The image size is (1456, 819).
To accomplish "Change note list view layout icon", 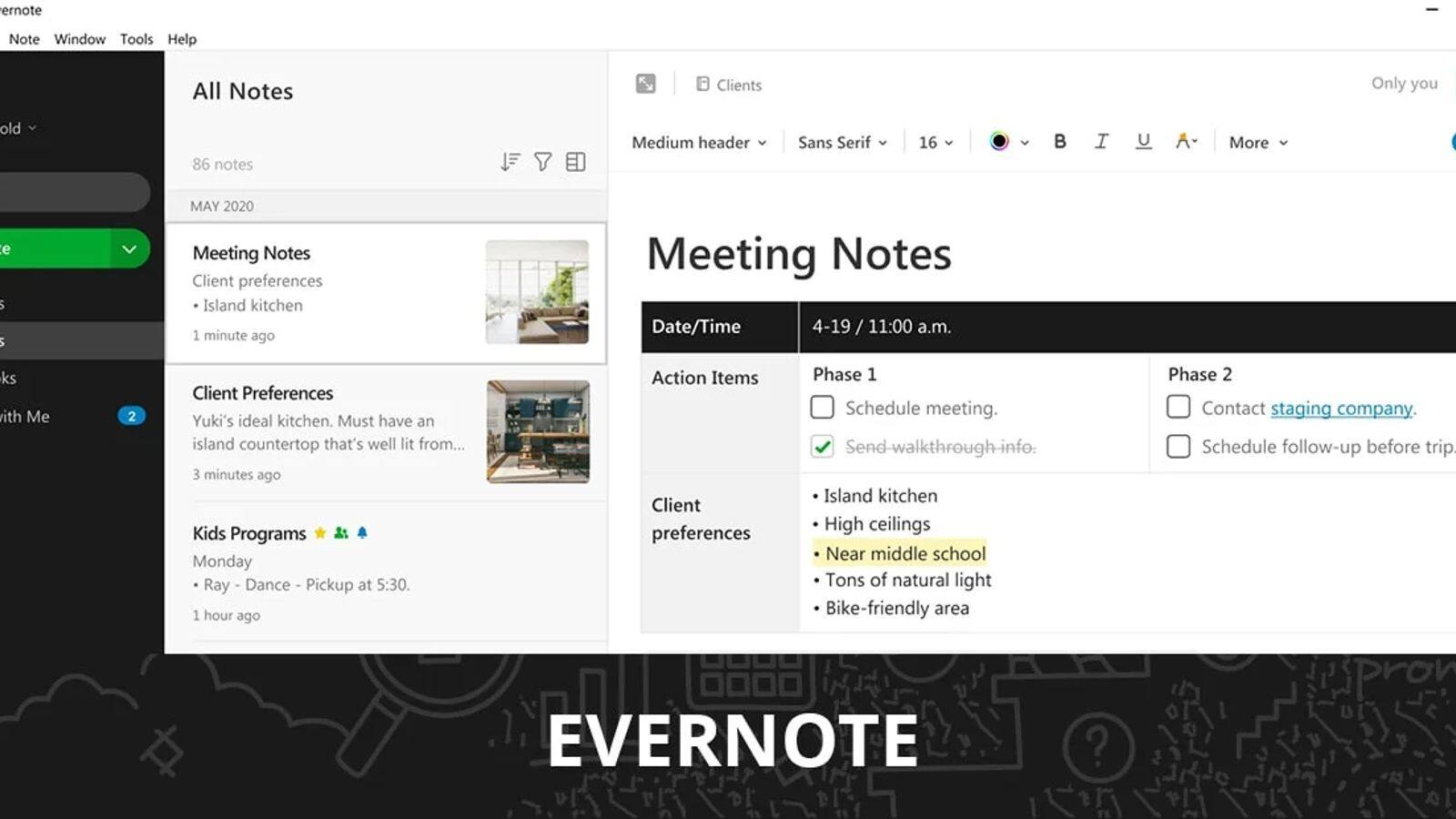I will 575,162.
